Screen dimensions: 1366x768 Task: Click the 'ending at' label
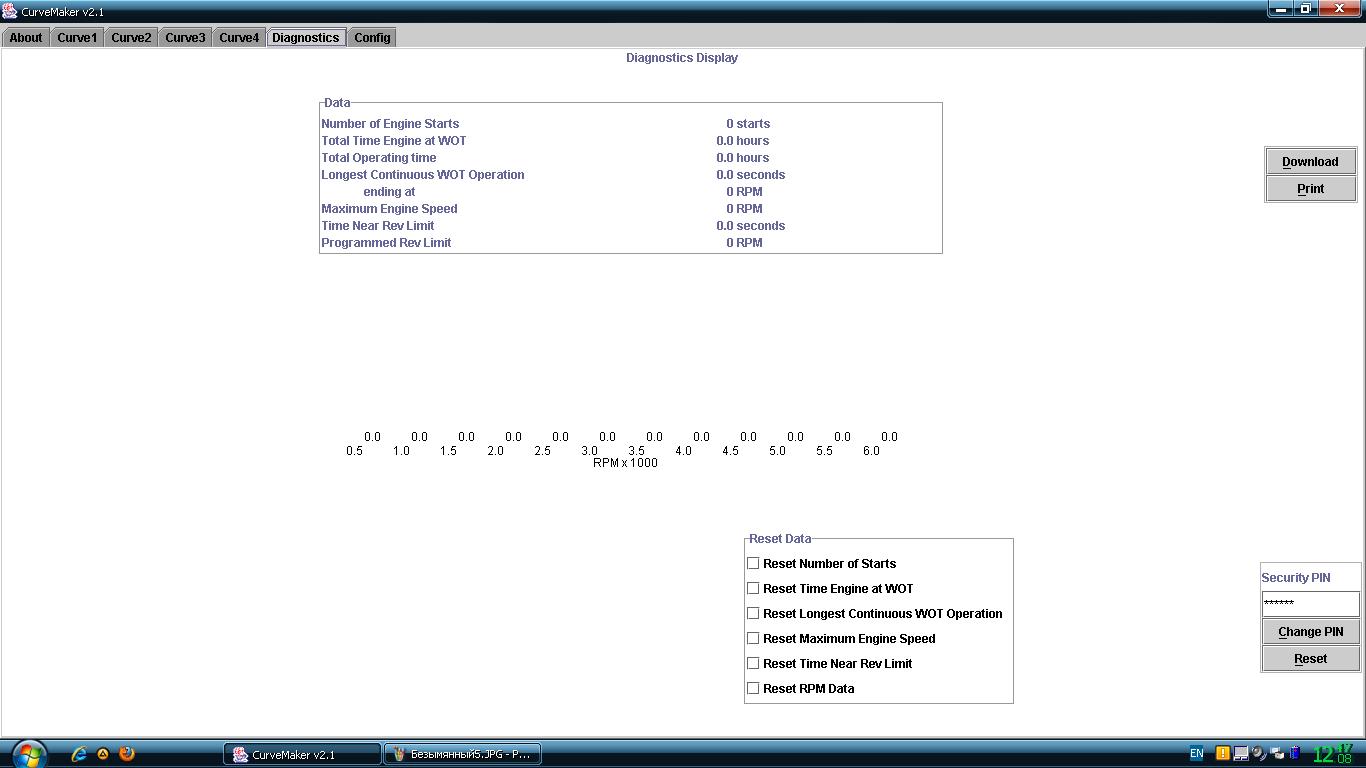389,192
